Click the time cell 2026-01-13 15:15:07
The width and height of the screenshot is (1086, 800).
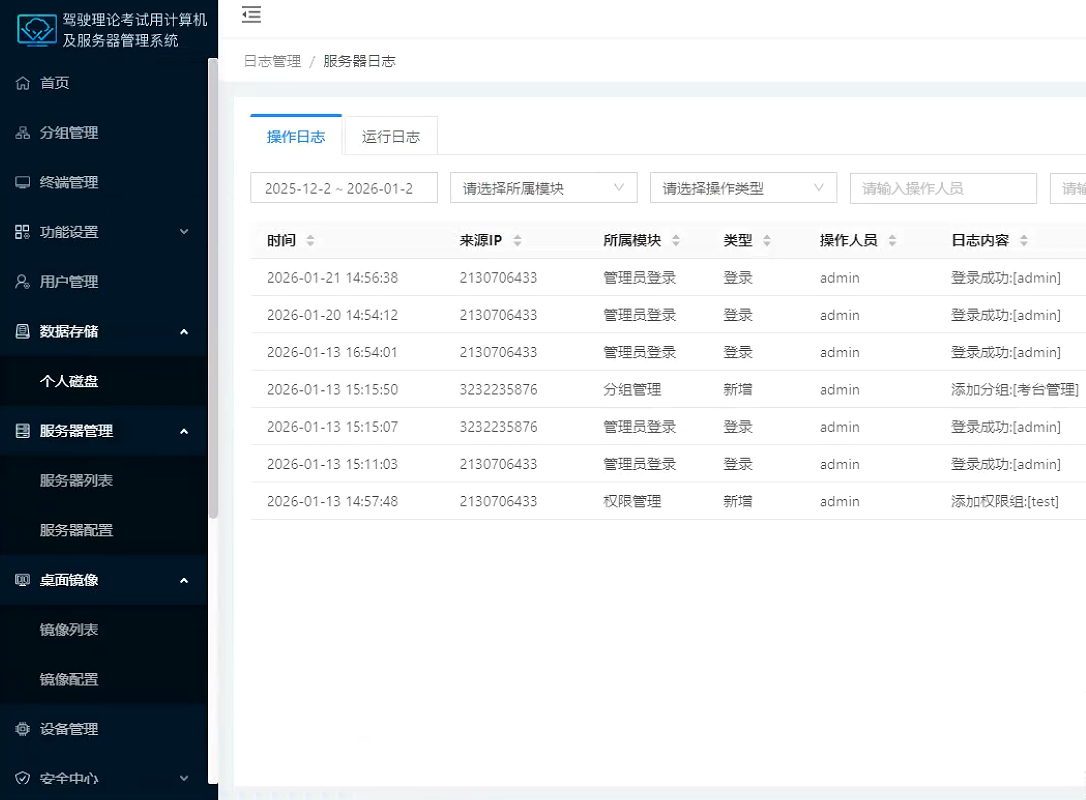pyautogui.click(x=332, y=427)
